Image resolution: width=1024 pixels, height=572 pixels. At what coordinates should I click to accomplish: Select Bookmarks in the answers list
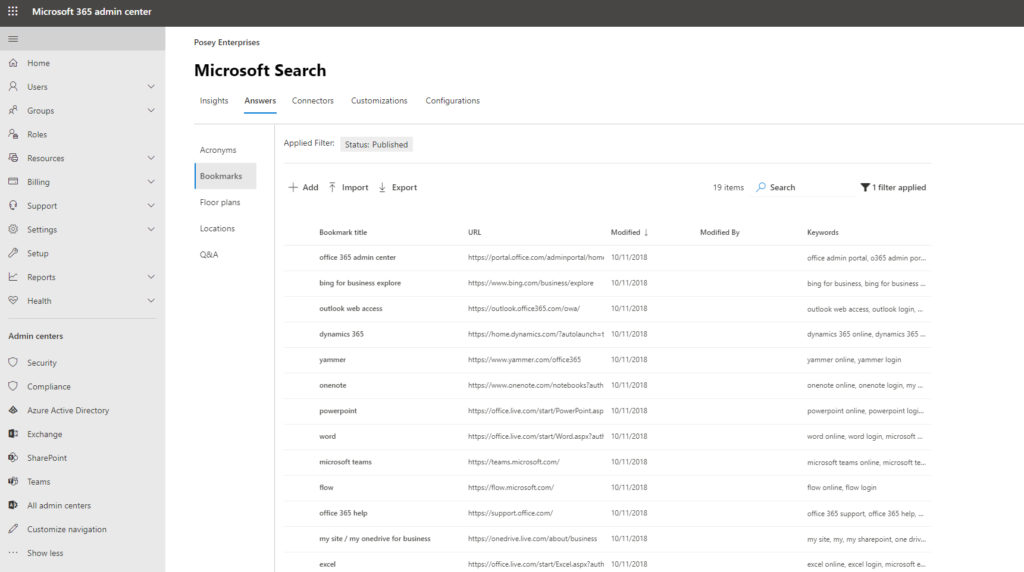coord(225,176)
